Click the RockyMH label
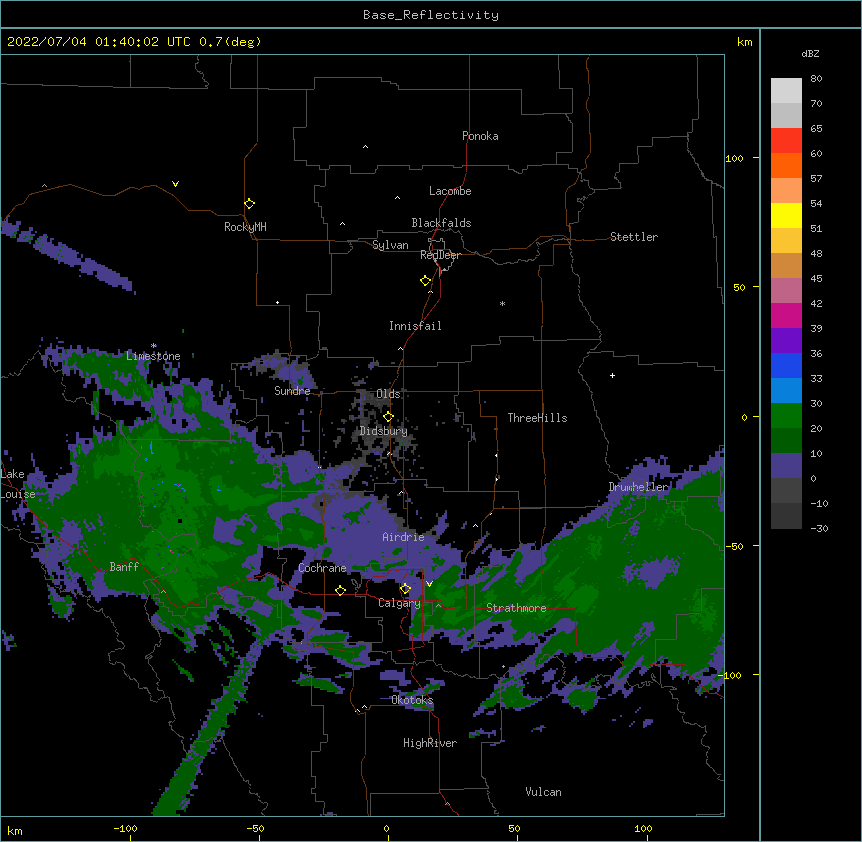 pos(245,227)
